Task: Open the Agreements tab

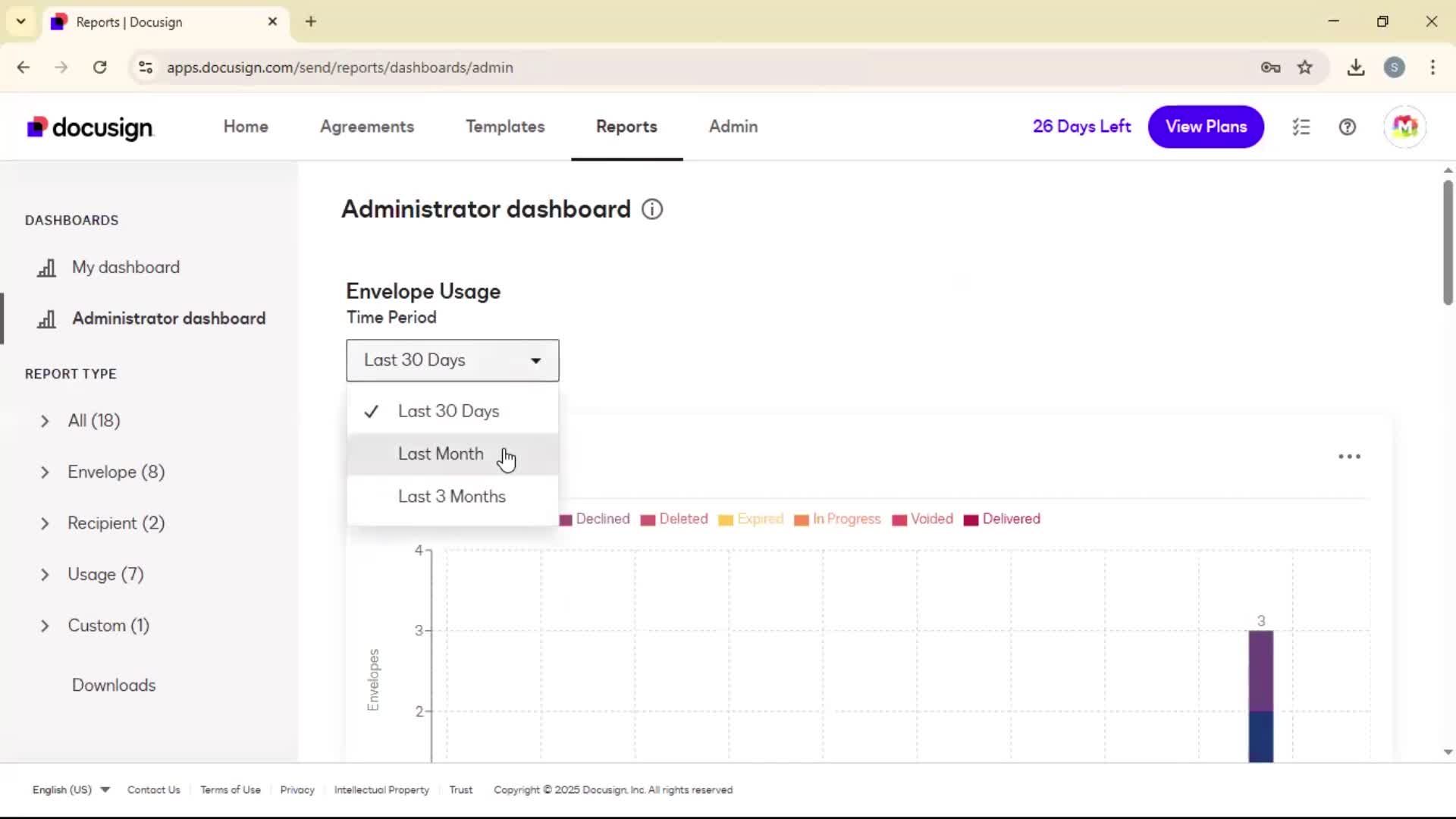Action: pyautogui.click(x=367, y=127)
